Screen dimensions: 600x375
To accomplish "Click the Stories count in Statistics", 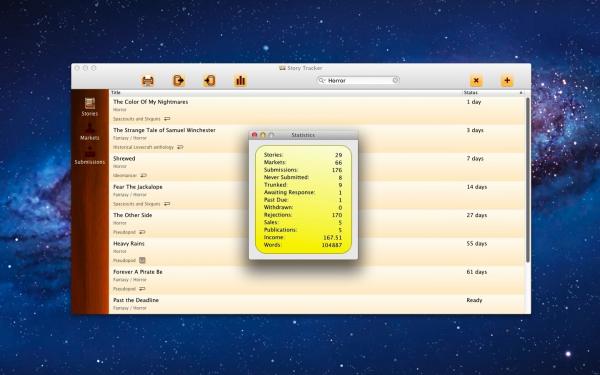I will click(x=338, y=155).
